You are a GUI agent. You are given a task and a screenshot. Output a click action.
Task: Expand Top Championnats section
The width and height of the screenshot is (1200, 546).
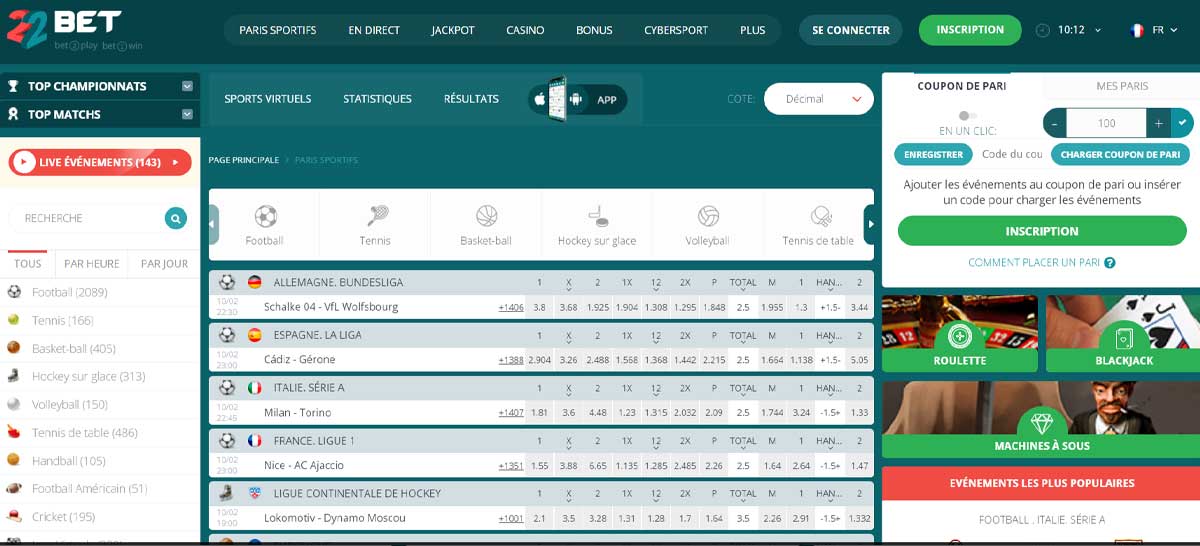187,86
